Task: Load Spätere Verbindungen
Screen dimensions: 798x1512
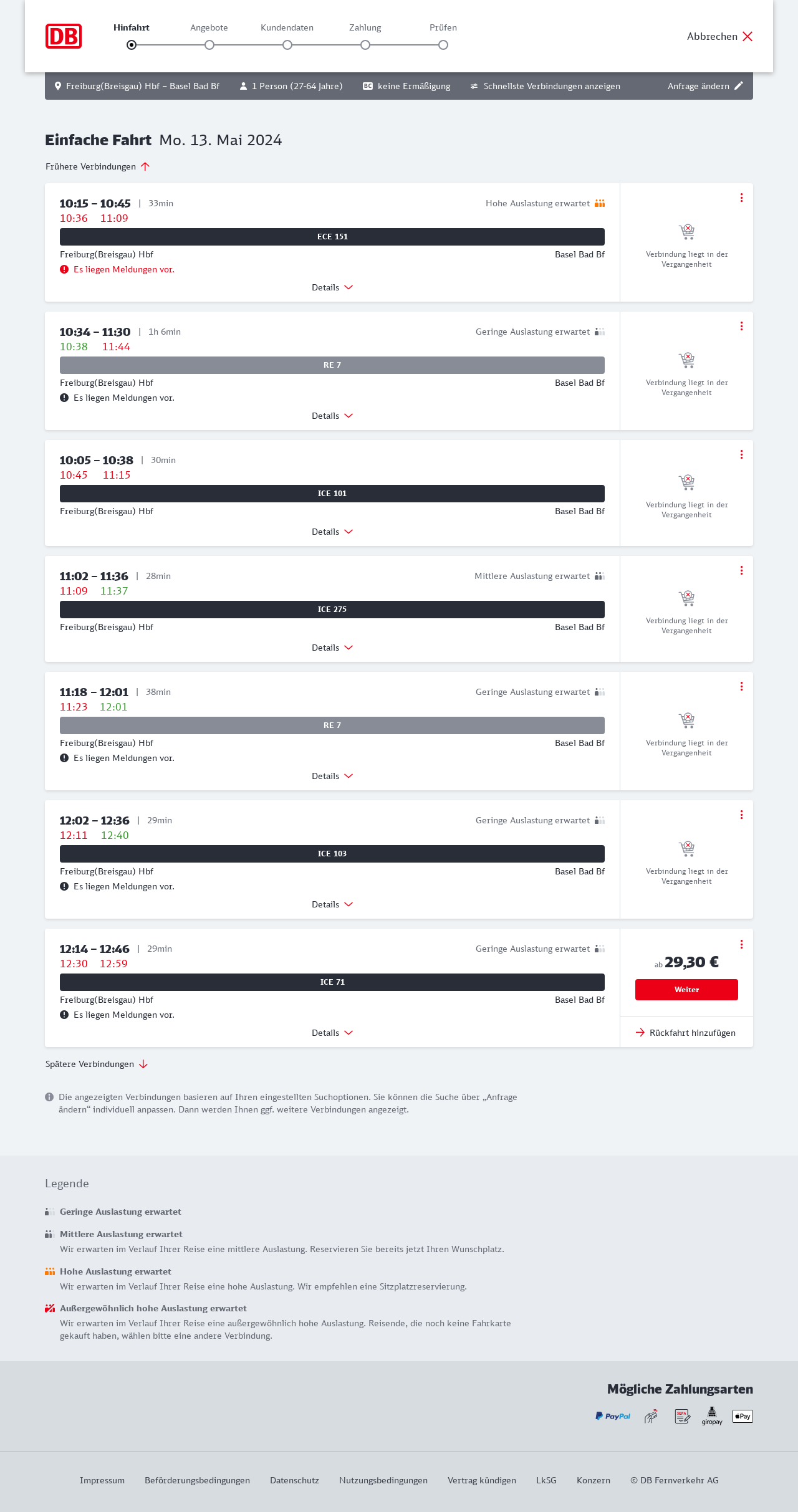Action: point(97,1064)
